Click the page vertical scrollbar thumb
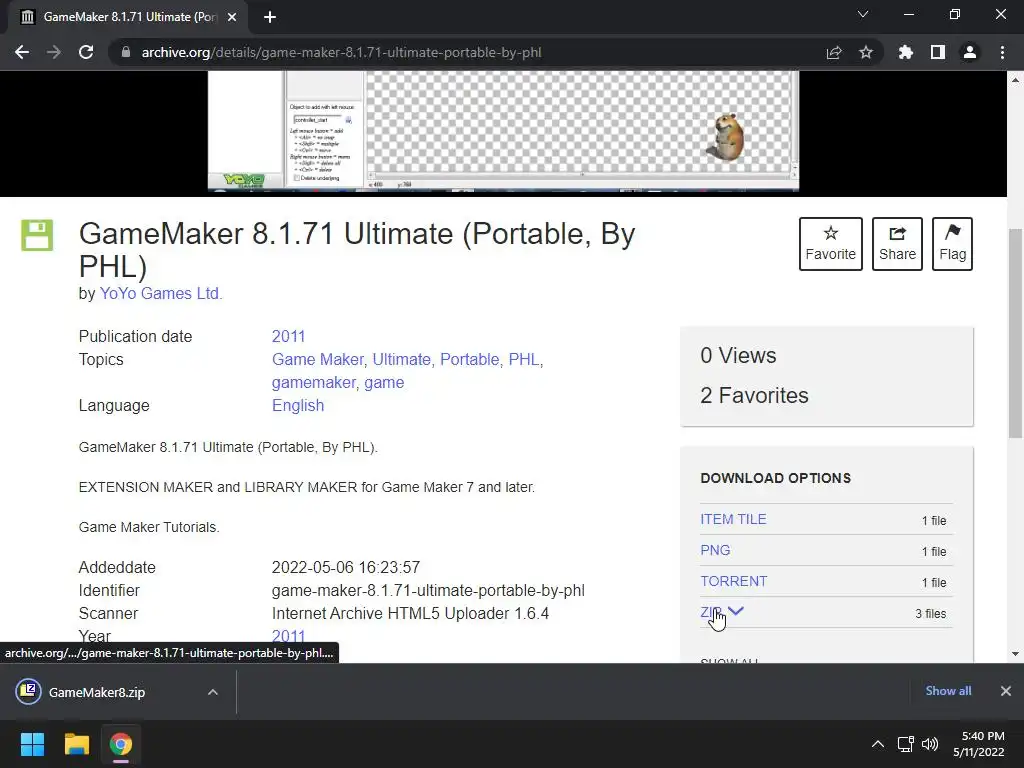Screen dimensions: 1024x768 pos(1015,333)
